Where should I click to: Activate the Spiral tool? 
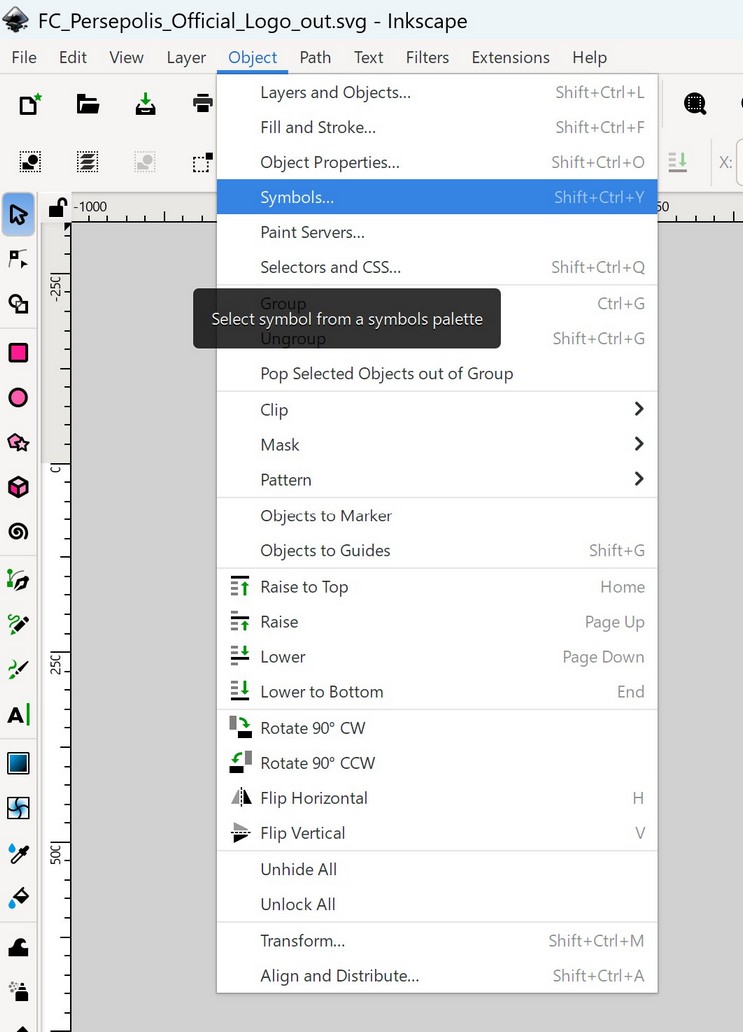18,531
